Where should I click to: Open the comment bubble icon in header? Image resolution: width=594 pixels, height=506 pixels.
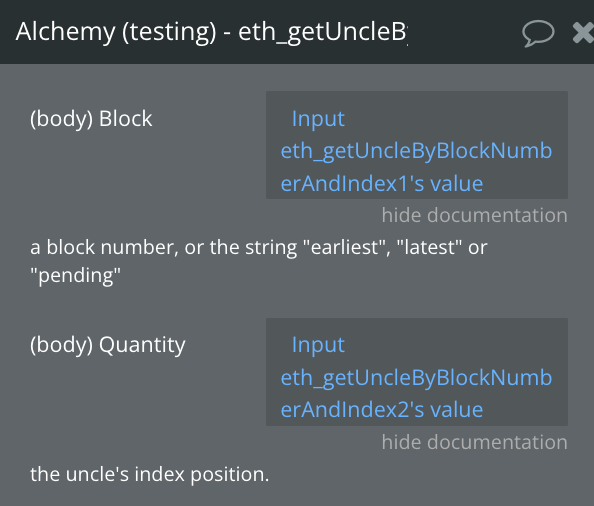point(538,33)
